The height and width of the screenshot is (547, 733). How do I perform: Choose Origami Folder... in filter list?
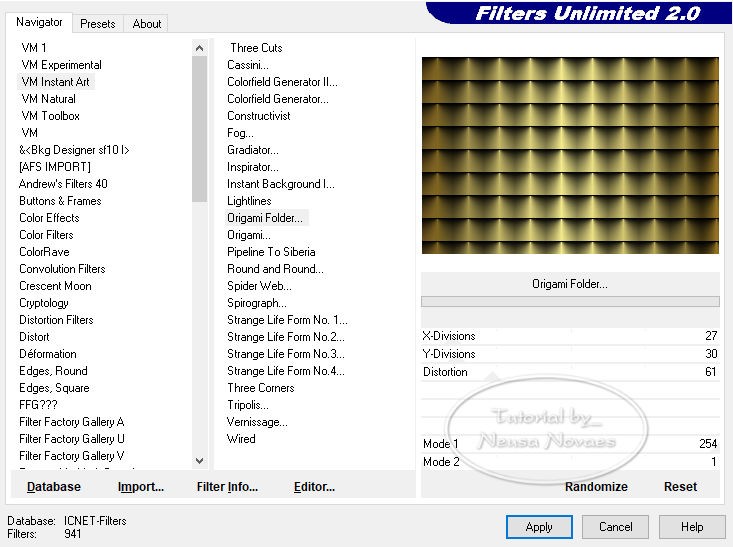point(266,218)
